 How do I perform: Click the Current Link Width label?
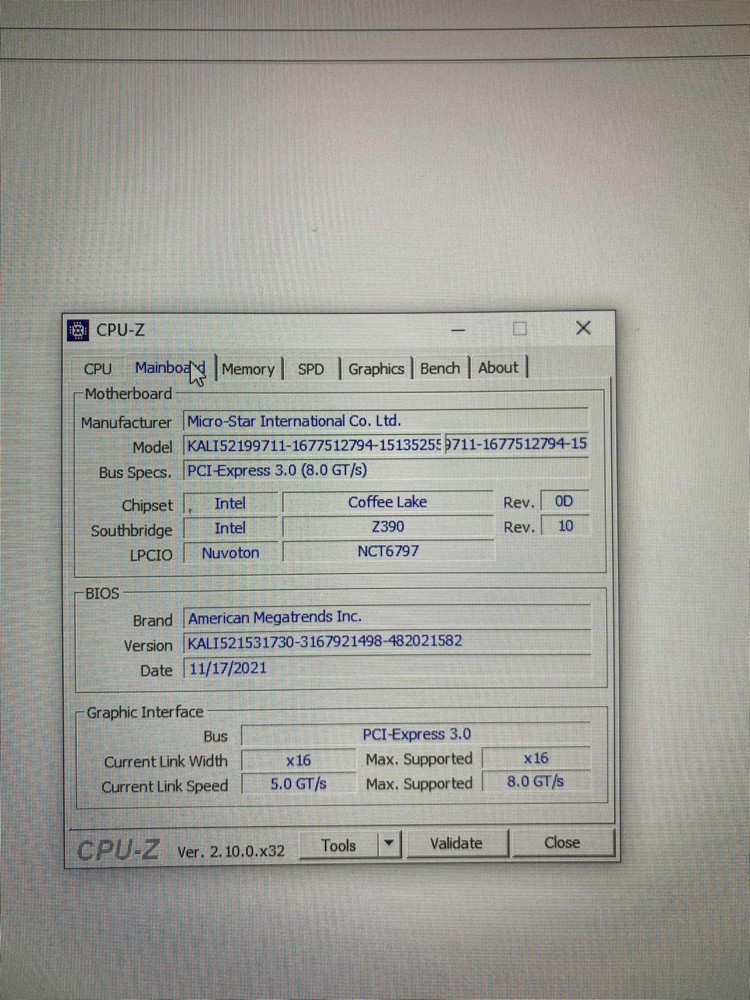(x=166, y=762)
